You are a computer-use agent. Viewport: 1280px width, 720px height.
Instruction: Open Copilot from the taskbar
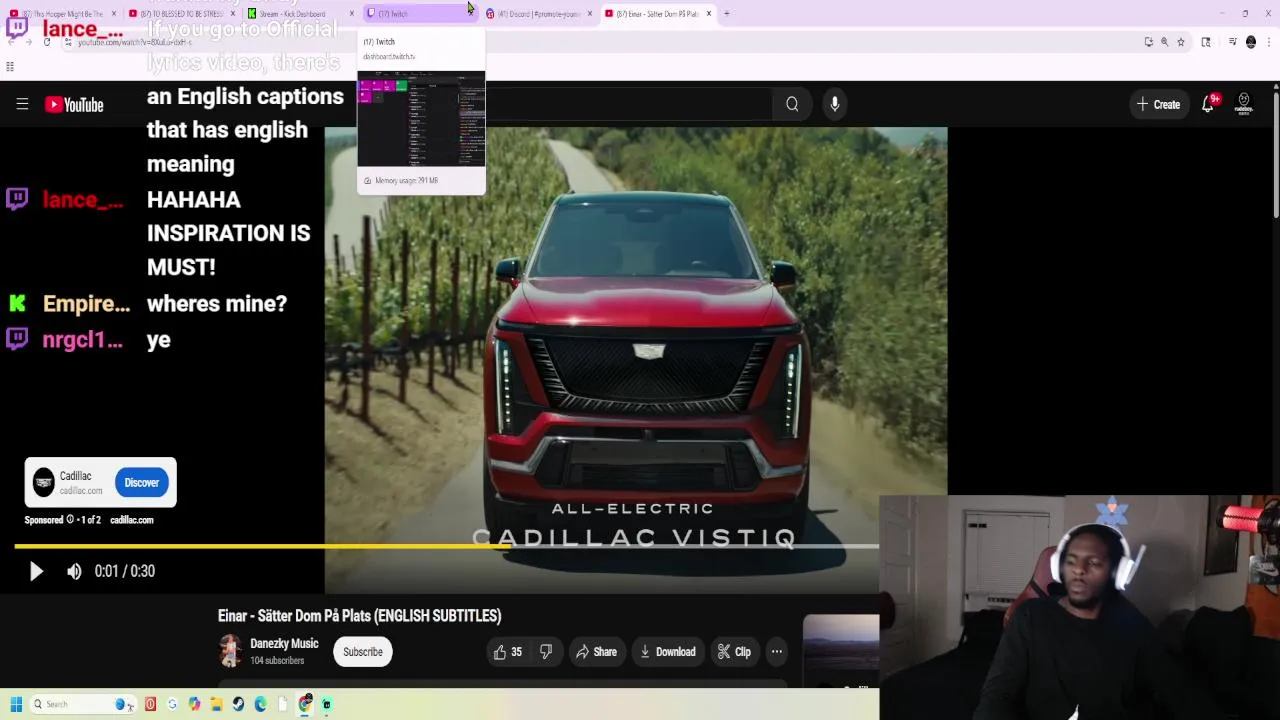pyautogui.click(x=194, y=704)
